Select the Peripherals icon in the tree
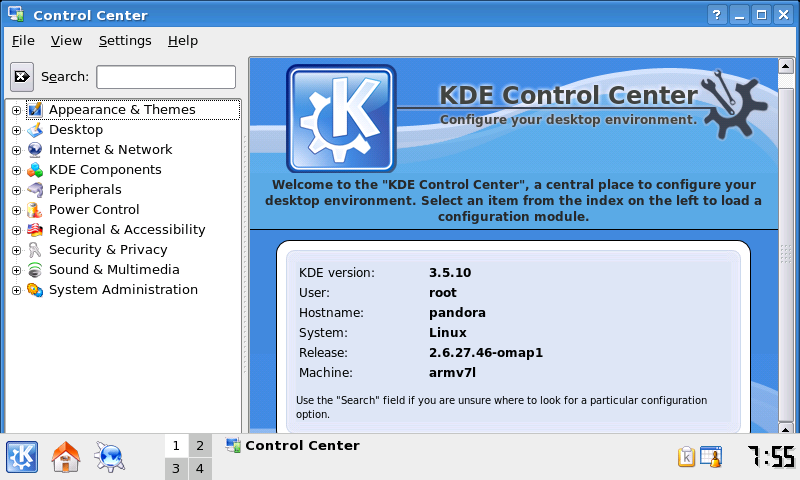800x480 pixels. click(35, 190)
